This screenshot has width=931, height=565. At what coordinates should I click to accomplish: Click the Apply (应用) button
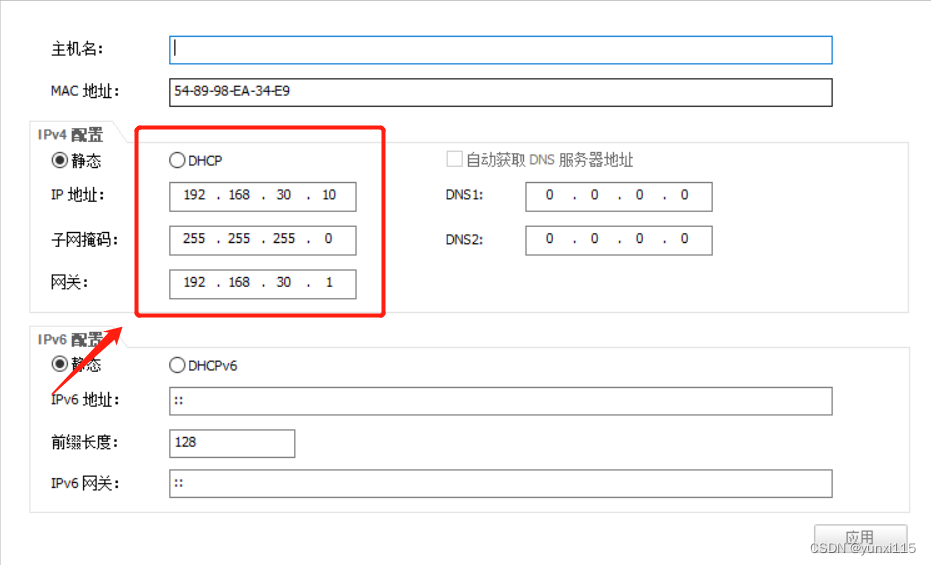point(860,538)
